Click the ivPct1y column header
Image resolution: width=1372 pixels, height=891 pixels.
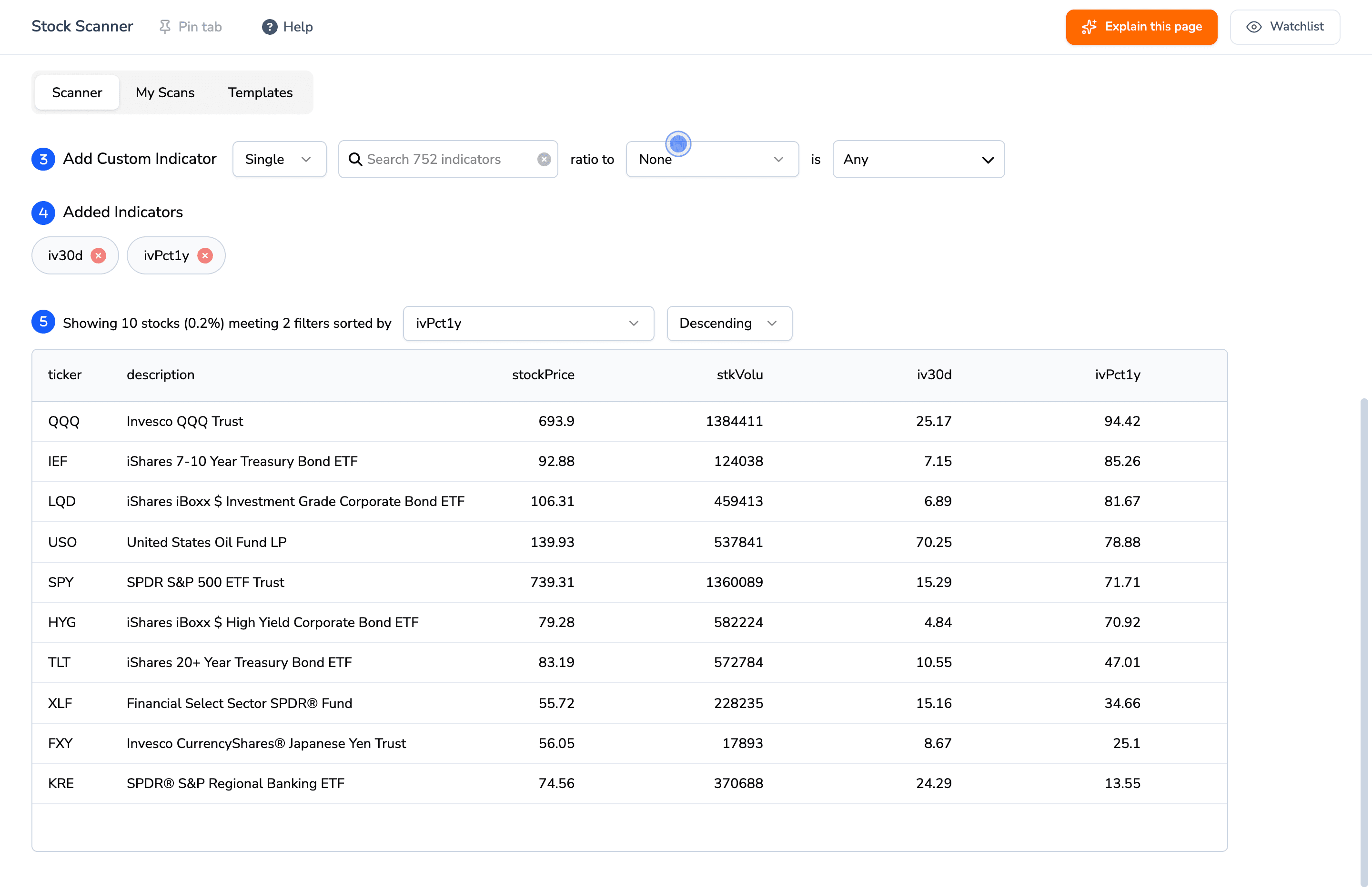click(x=1118, y=375)
